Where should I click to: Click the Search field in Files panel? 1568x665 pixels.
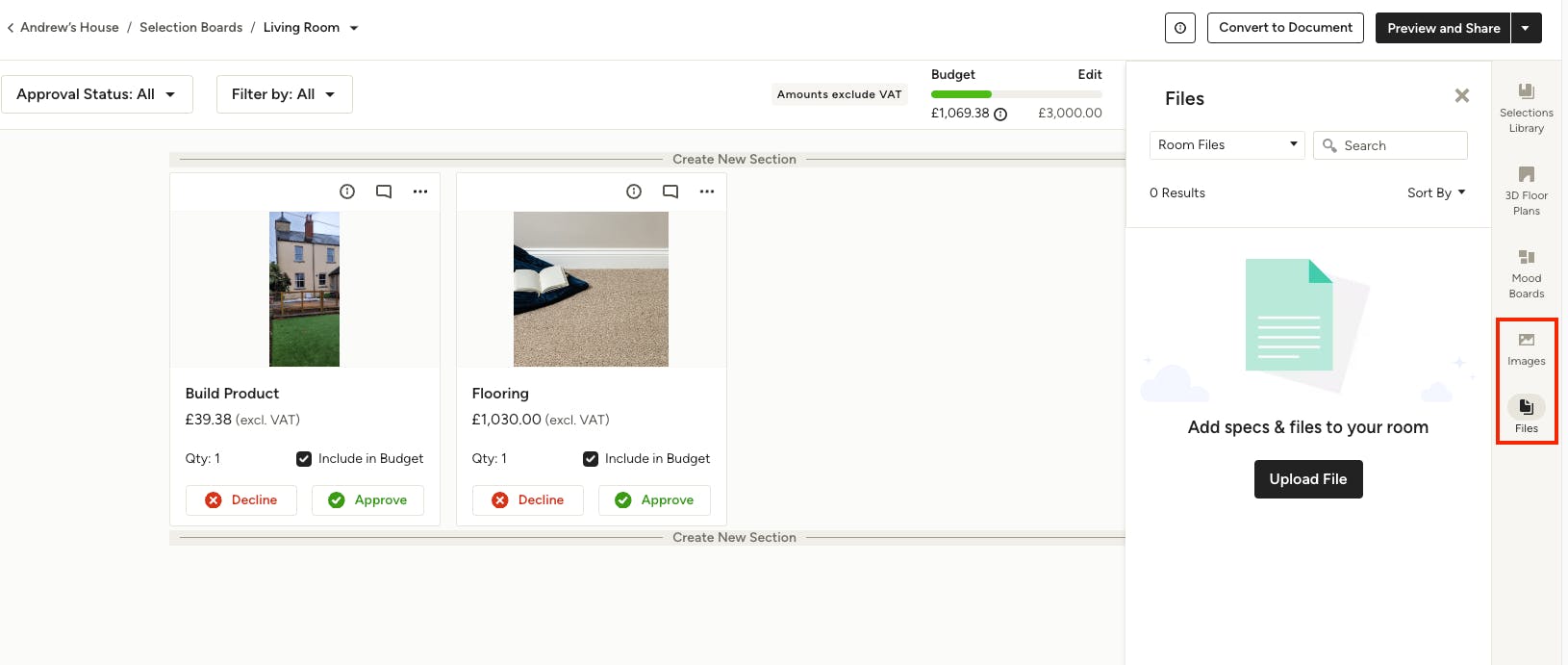tap(1390, 145)
